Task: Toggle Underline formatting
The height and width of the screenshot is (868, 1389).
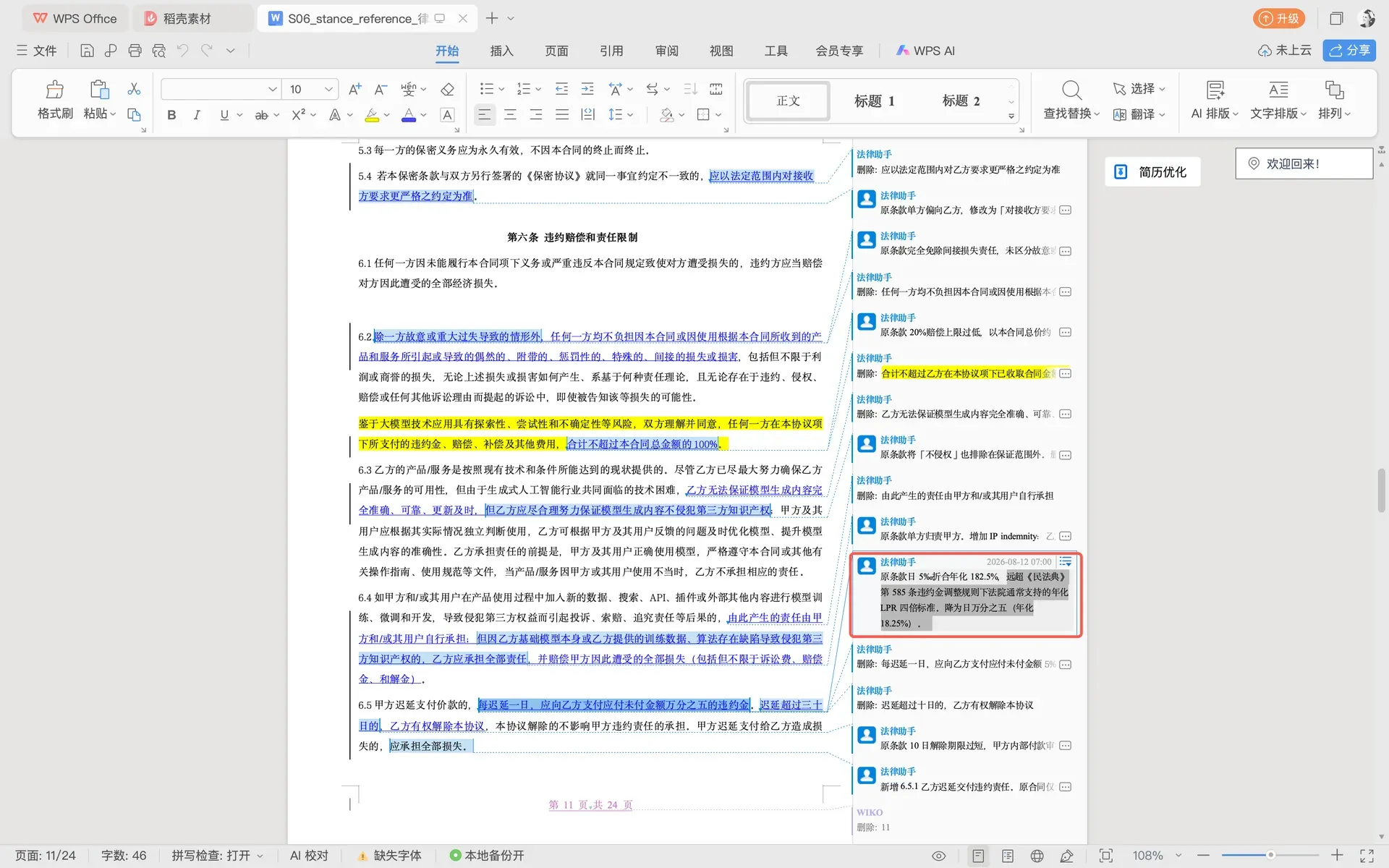Action: pos(224,114)
